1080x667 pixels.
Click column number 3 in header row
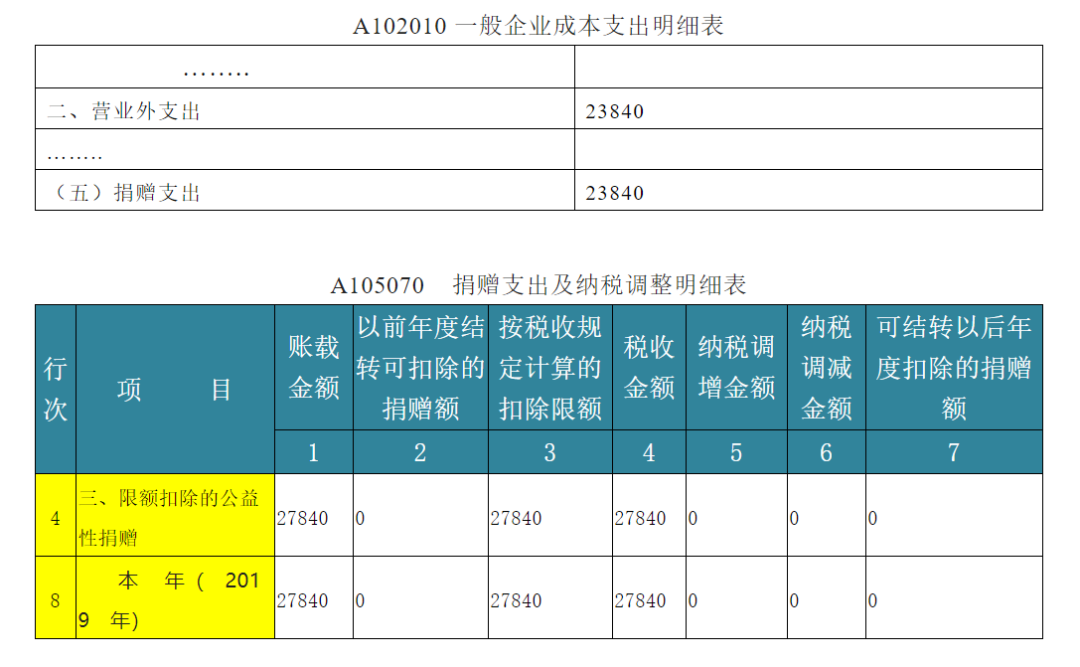[550, 453]
